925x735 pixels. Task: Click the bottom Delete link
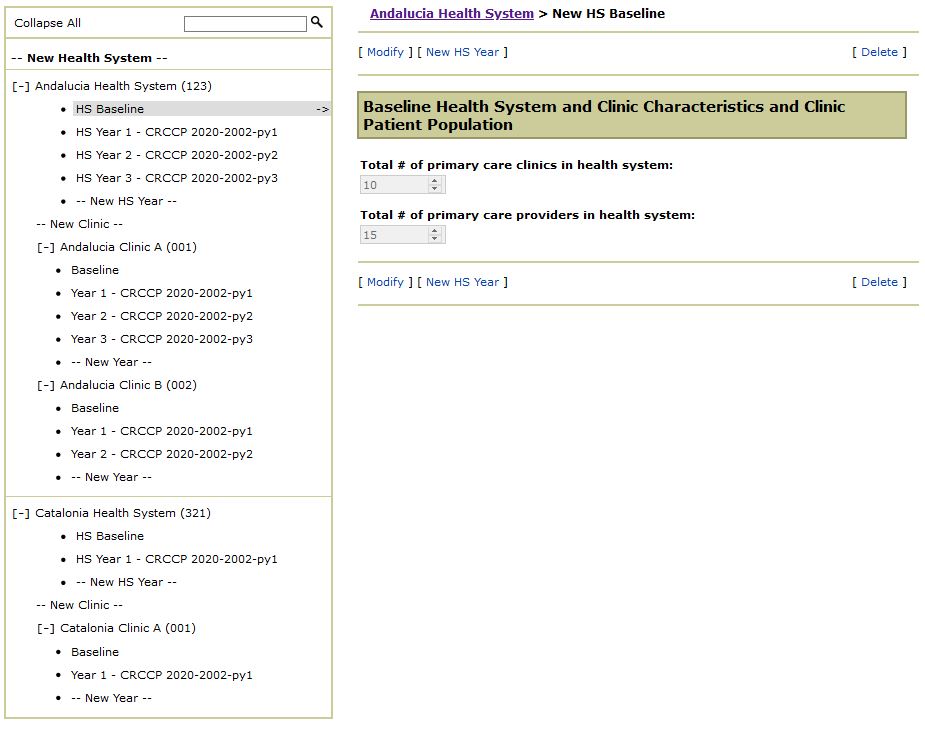pos(879,282)
